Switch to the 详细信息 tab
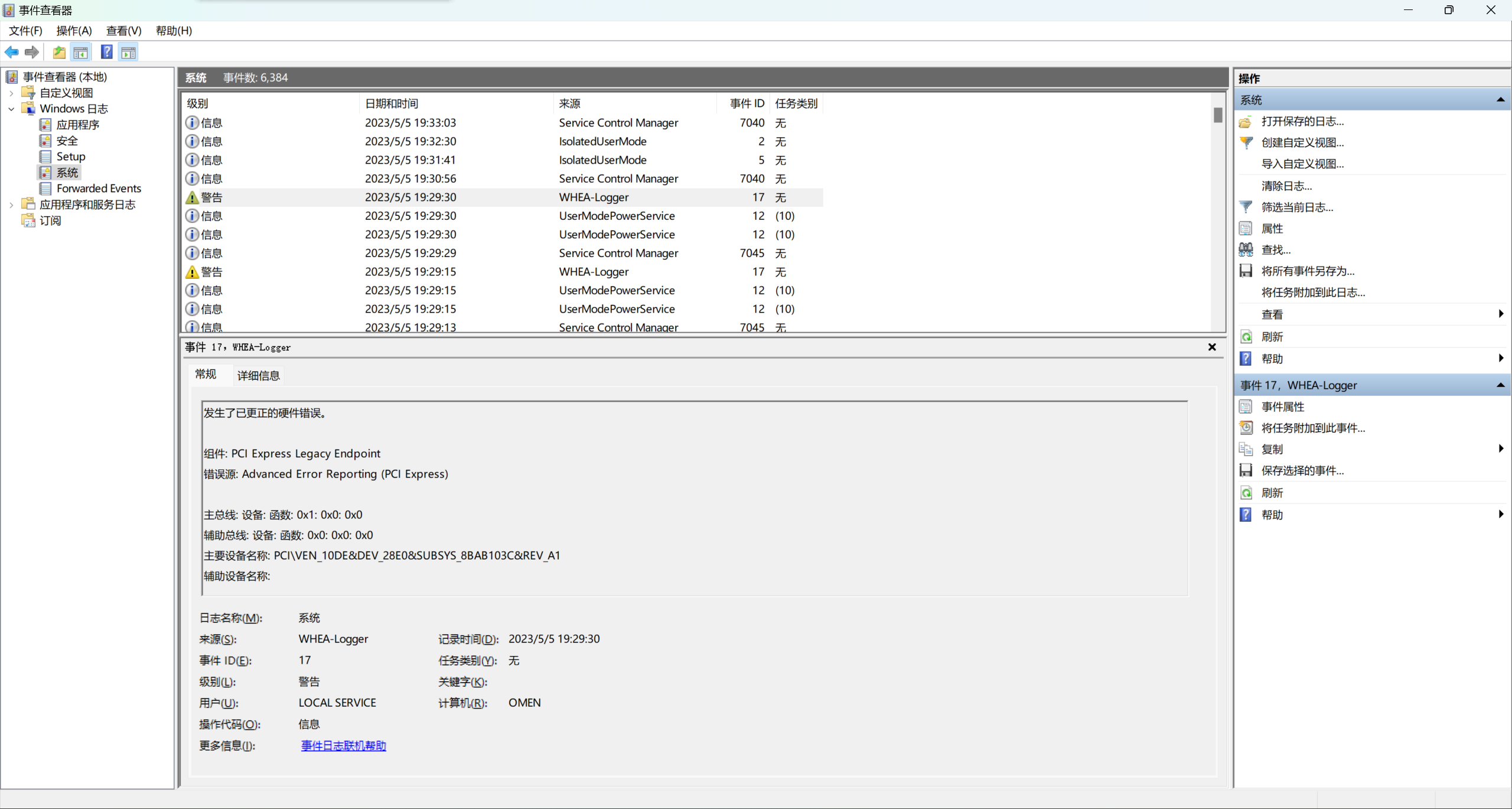Viewport: 1512px width, 809px height. pyautogui.click(x=258, y=375)
